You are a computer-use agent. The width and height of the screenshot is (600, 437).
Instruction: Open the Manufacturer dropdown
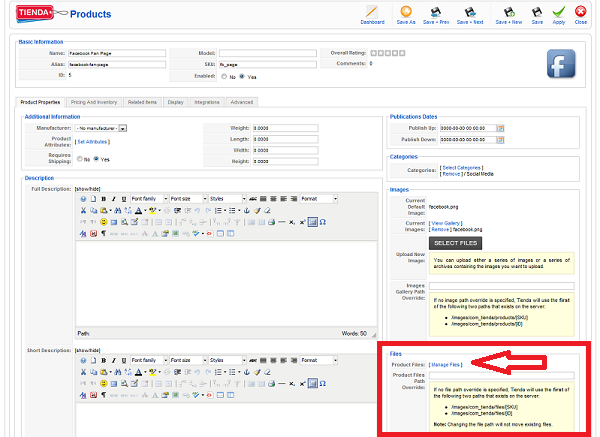click(x=101, y=128)
